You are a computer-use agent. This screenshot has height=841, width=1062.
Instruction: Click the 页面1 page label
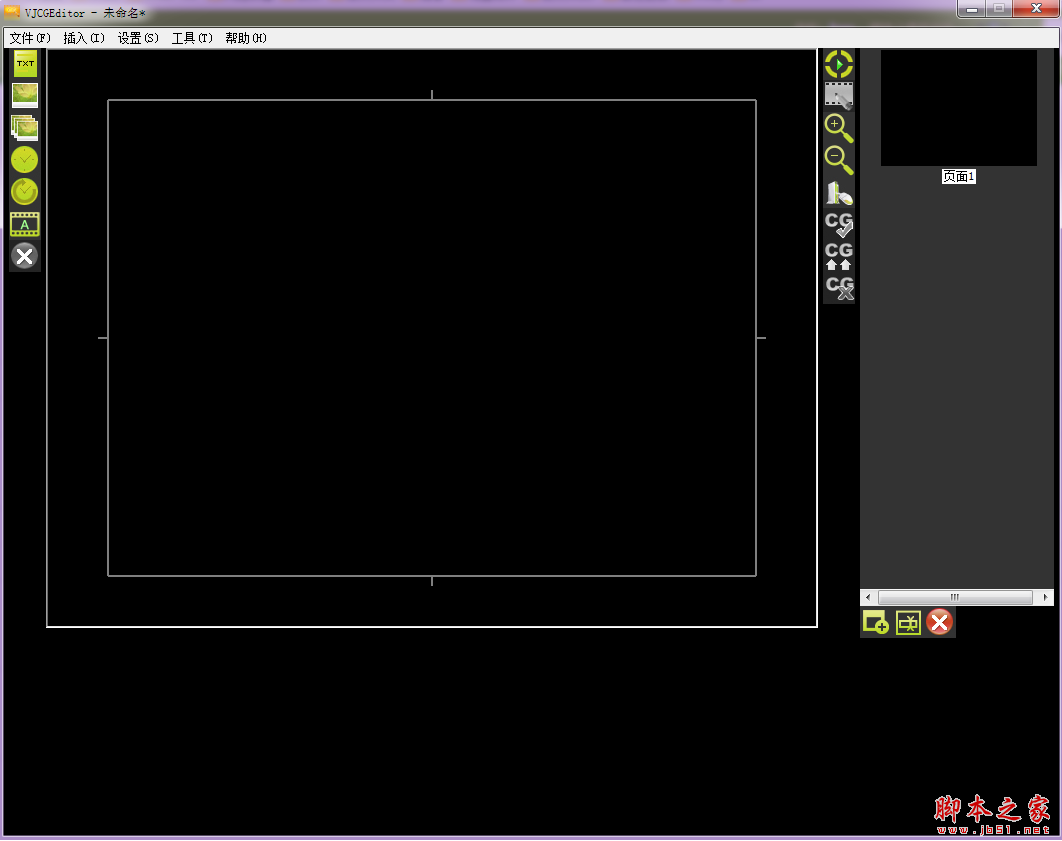958,177
